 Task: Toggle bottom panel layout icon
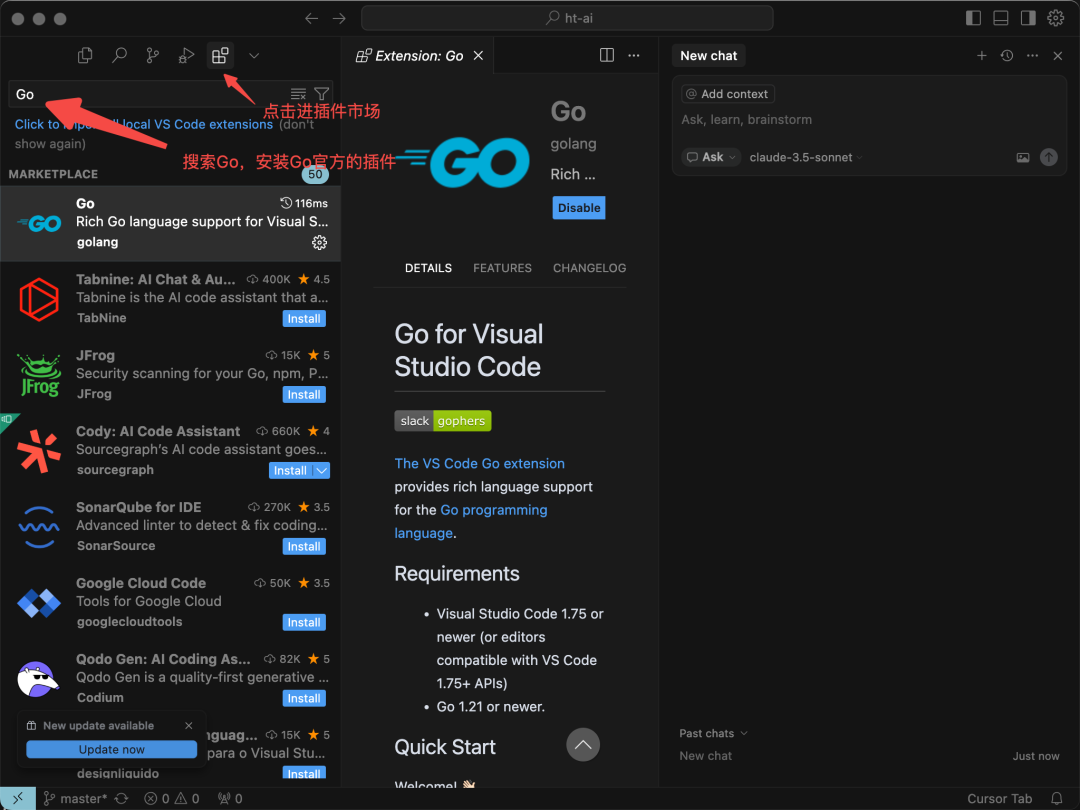click(1001, 19)
